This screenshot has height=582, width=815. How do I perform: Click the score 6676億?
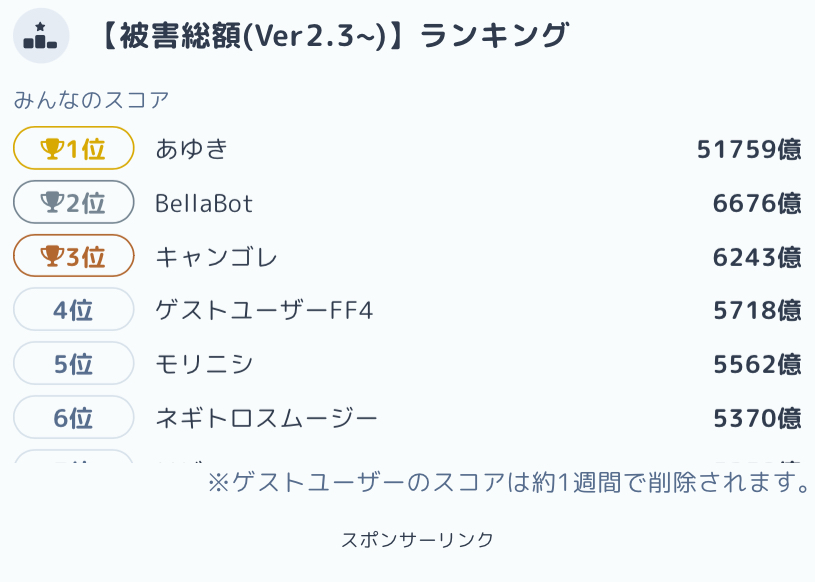(757, 204)
